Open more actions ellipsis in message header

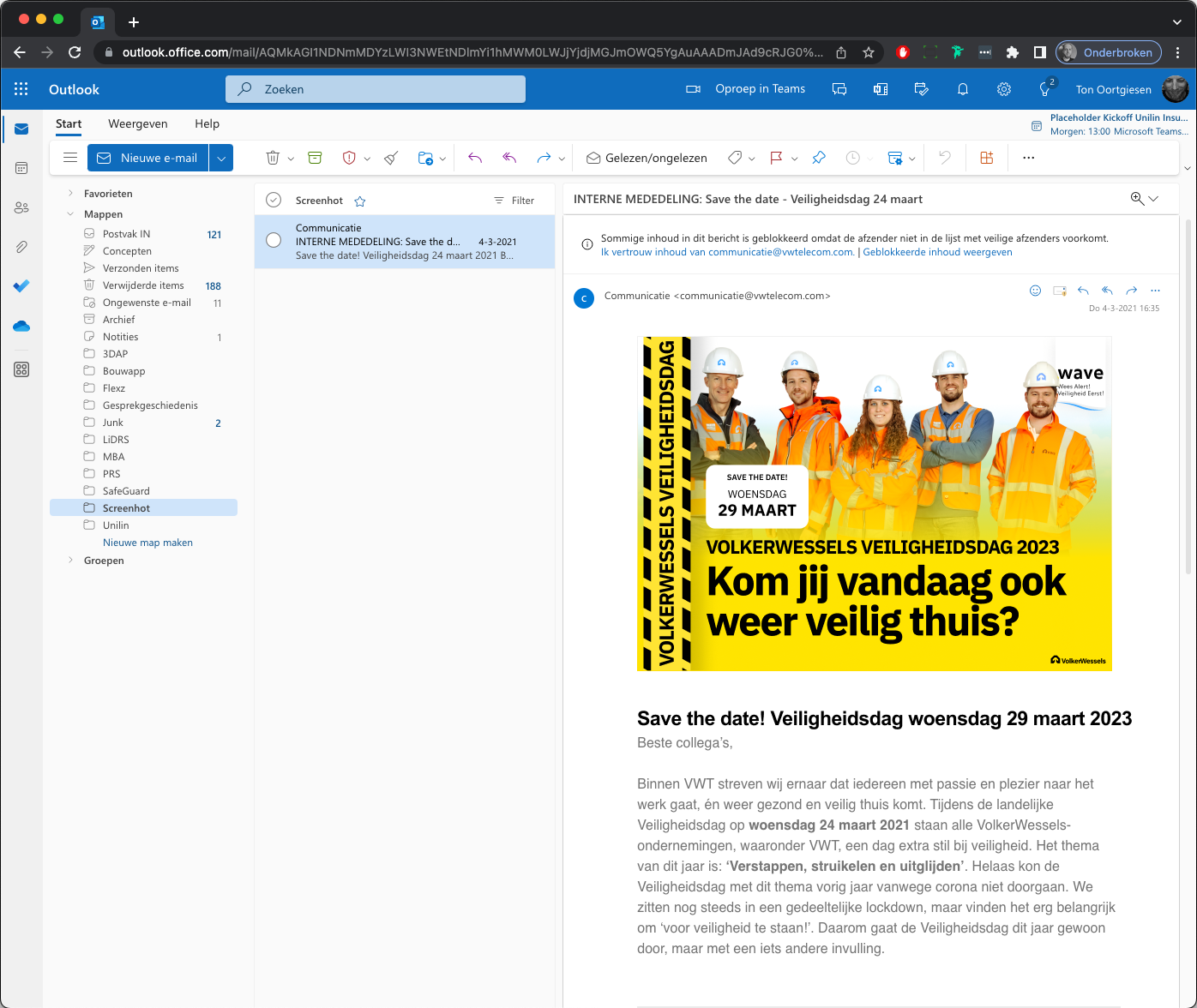click(x=1155, y=291)
